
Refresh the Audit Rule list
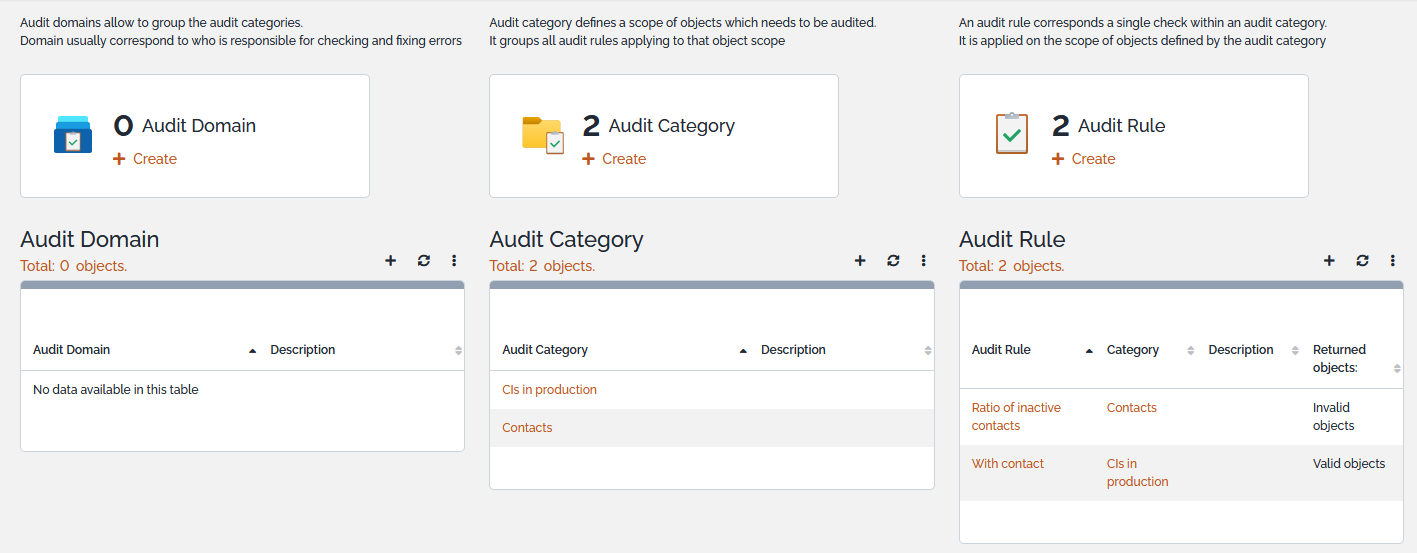coord(1362,261)
